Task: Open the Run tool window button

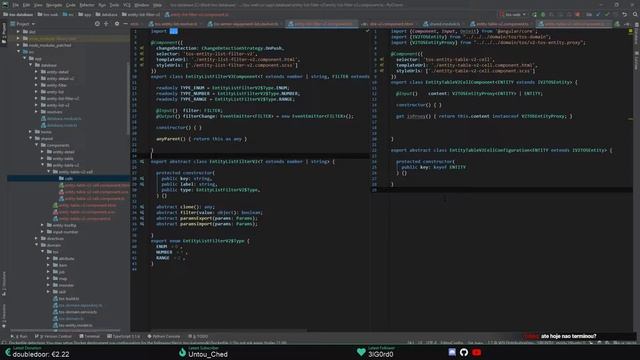Action: (19, 336)
